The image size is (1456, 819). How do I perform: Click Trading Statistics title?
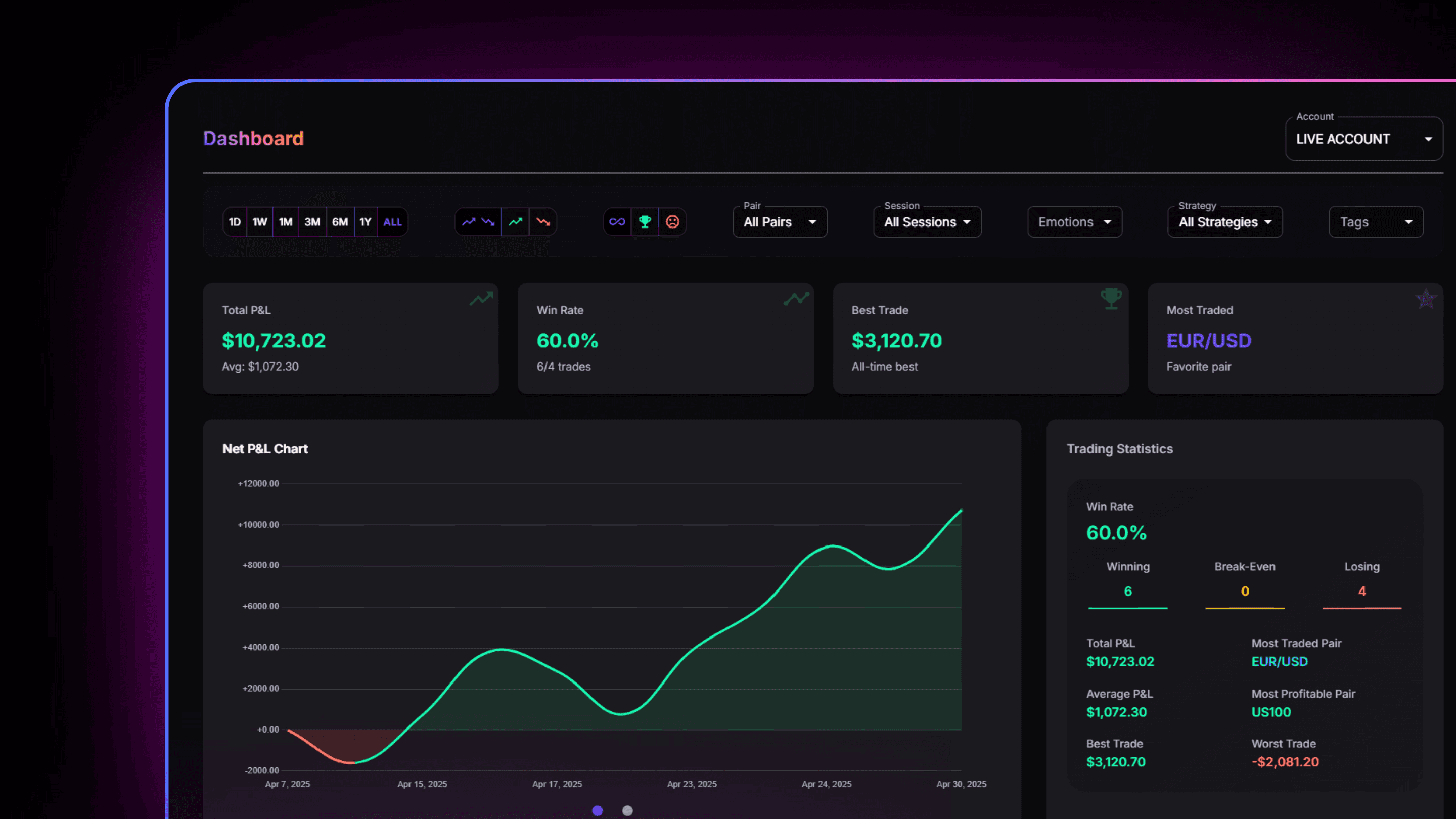pyautogui.click(x=1120, y=449)
